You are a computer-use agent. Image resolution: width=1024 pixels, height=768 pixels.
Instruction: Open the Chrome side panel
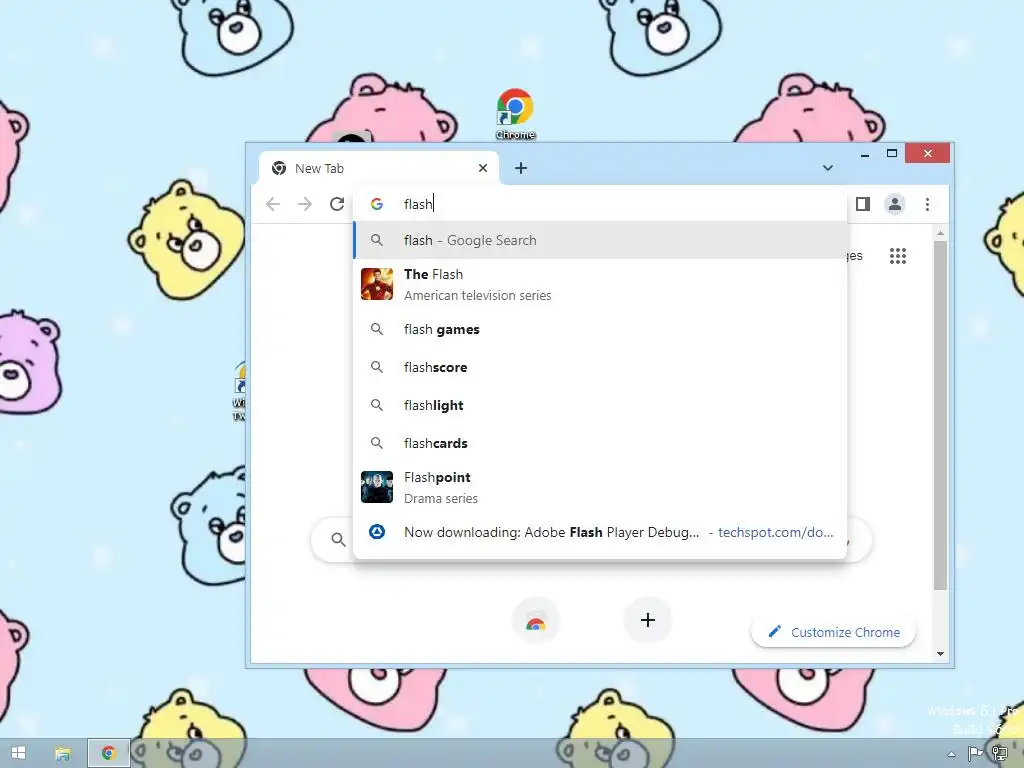[863, 204]
